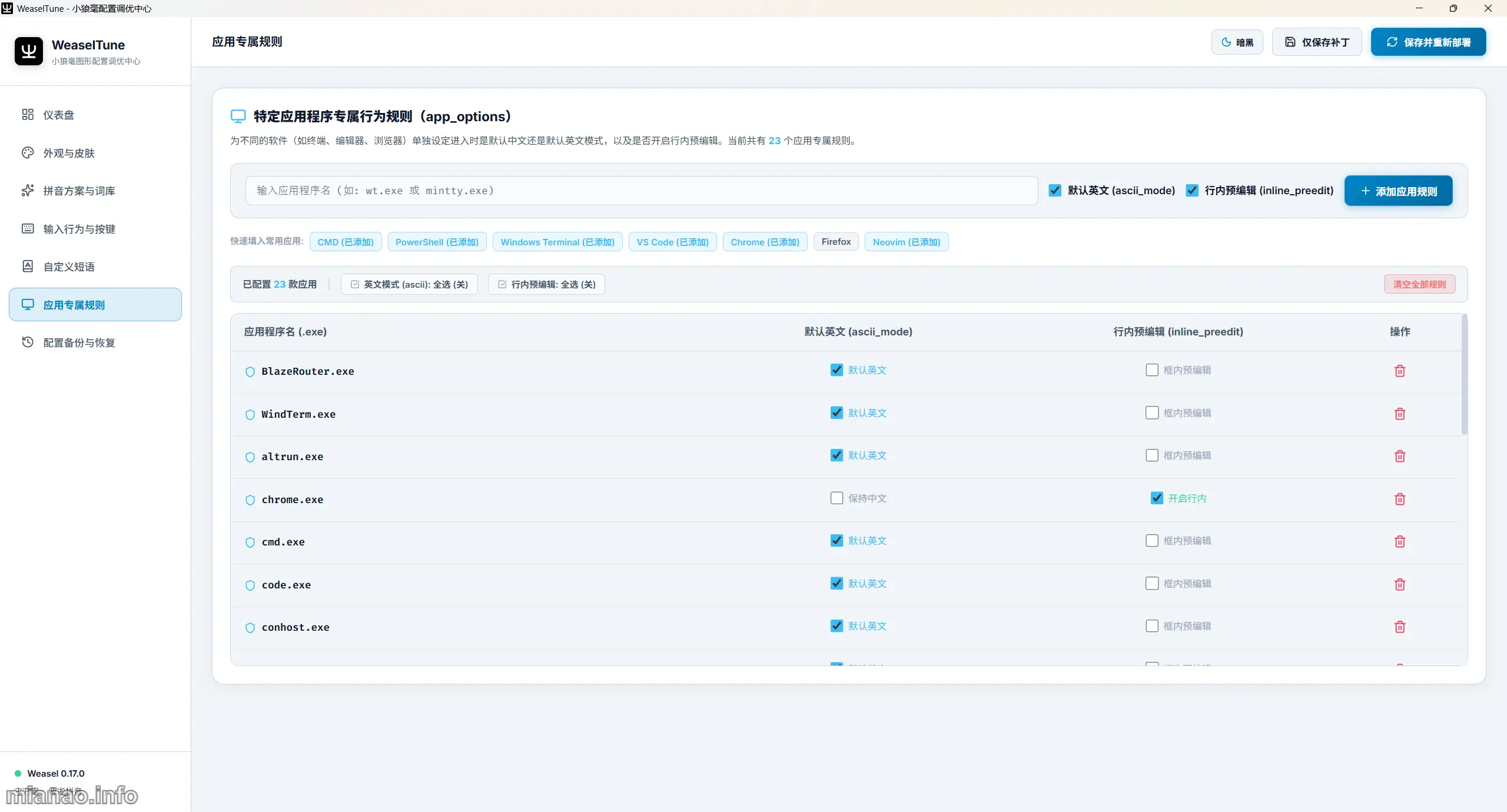Focus the application name input field
Viewport: 1507px width, 812px height.
click(x=642, y=191)
